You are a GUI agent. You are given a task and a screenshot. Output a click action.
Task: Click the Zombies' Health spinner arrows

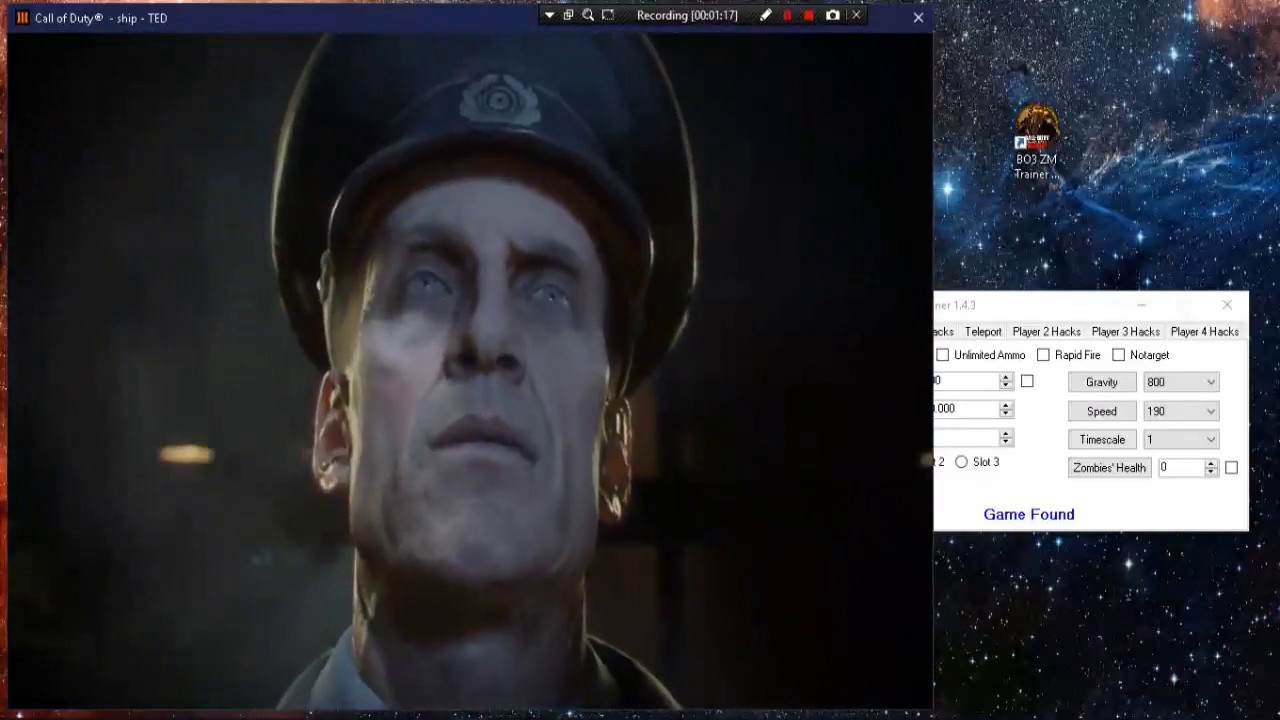click(x=1210, y=467)
